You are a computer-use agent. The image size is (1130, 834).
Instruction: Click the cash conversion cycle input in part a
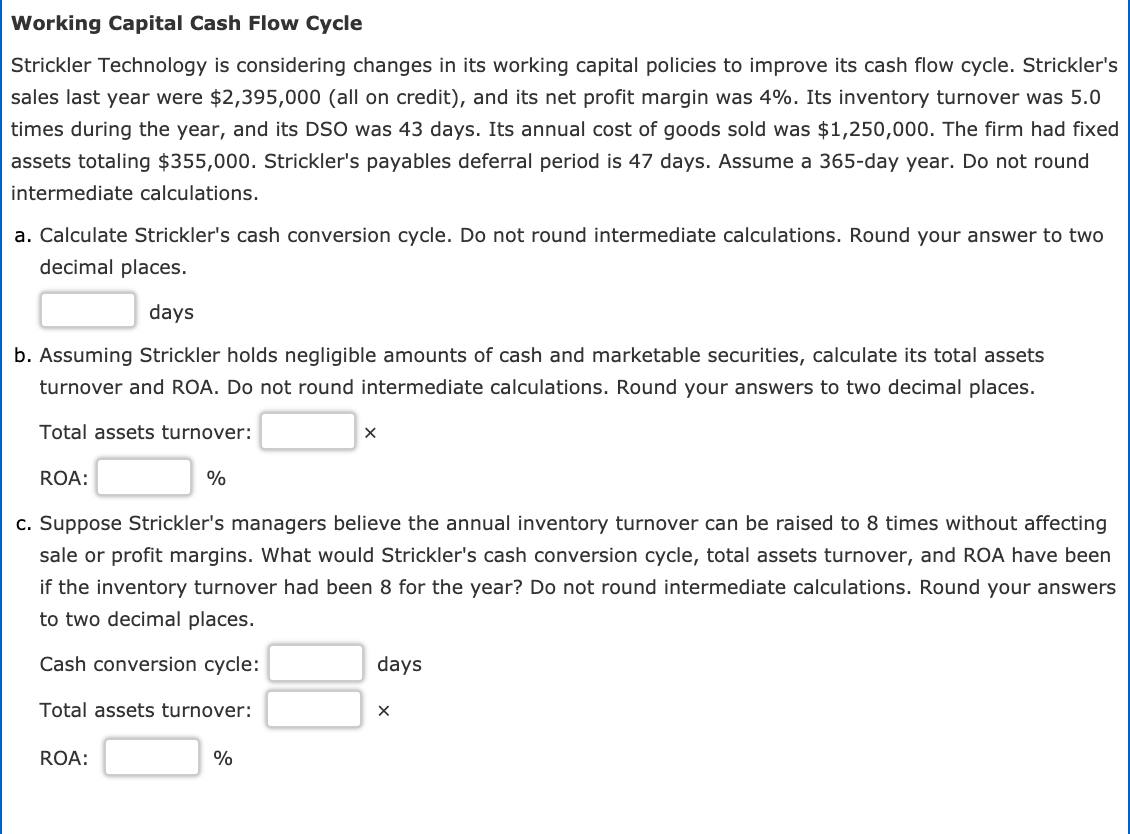pos(87,310)
